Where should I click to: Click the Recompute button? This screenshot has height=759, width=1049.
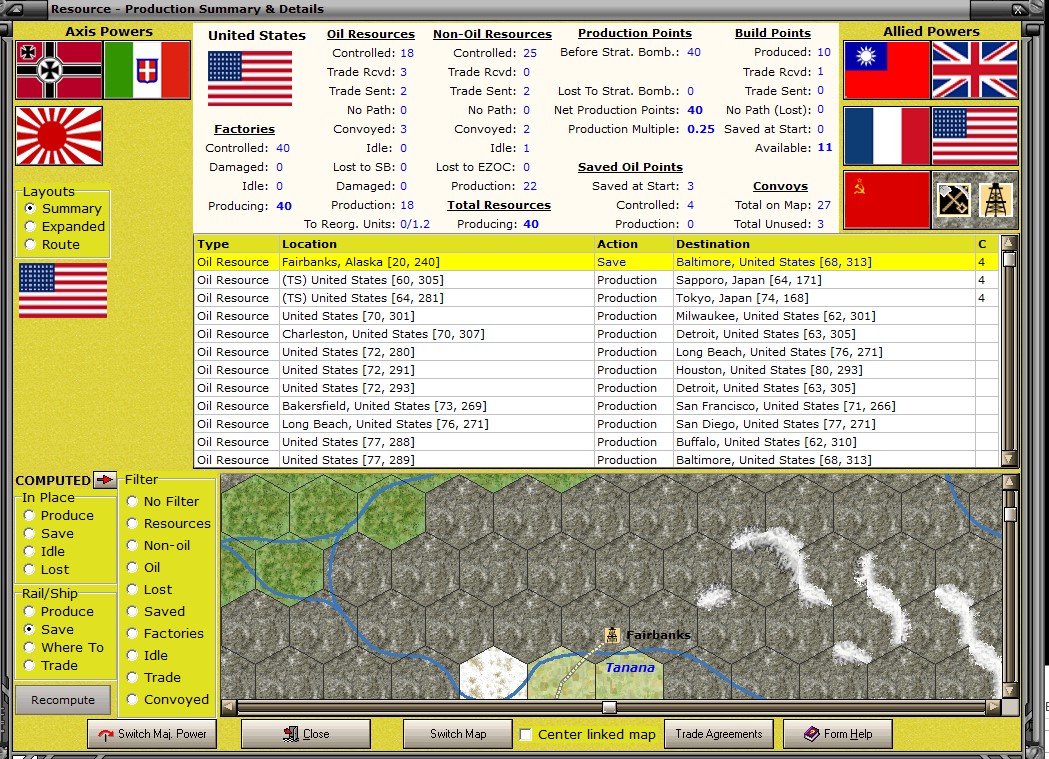coord(63,700)
